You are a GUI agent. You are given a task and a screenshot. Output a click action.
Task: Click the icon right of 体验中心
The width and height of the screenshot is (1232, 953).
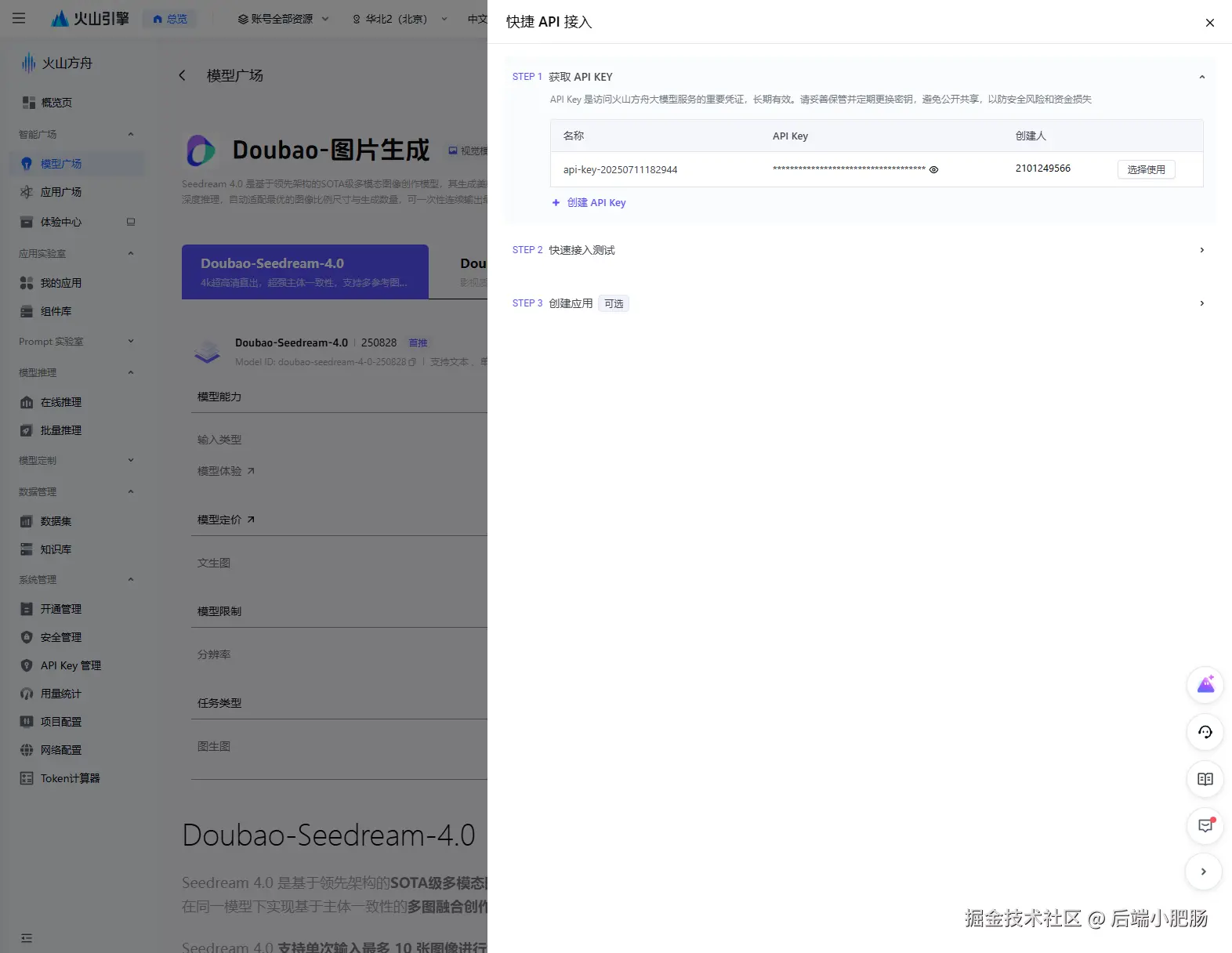[131, 222]
